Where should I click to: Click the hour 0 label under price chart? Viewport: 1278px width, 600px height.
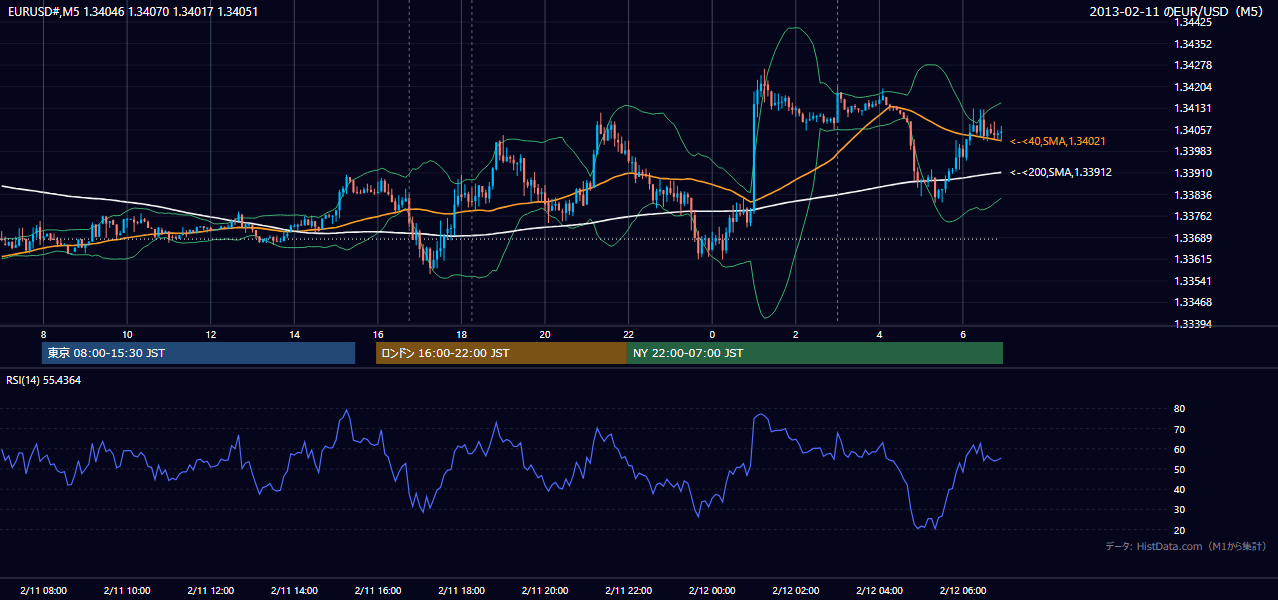point(712,334)
